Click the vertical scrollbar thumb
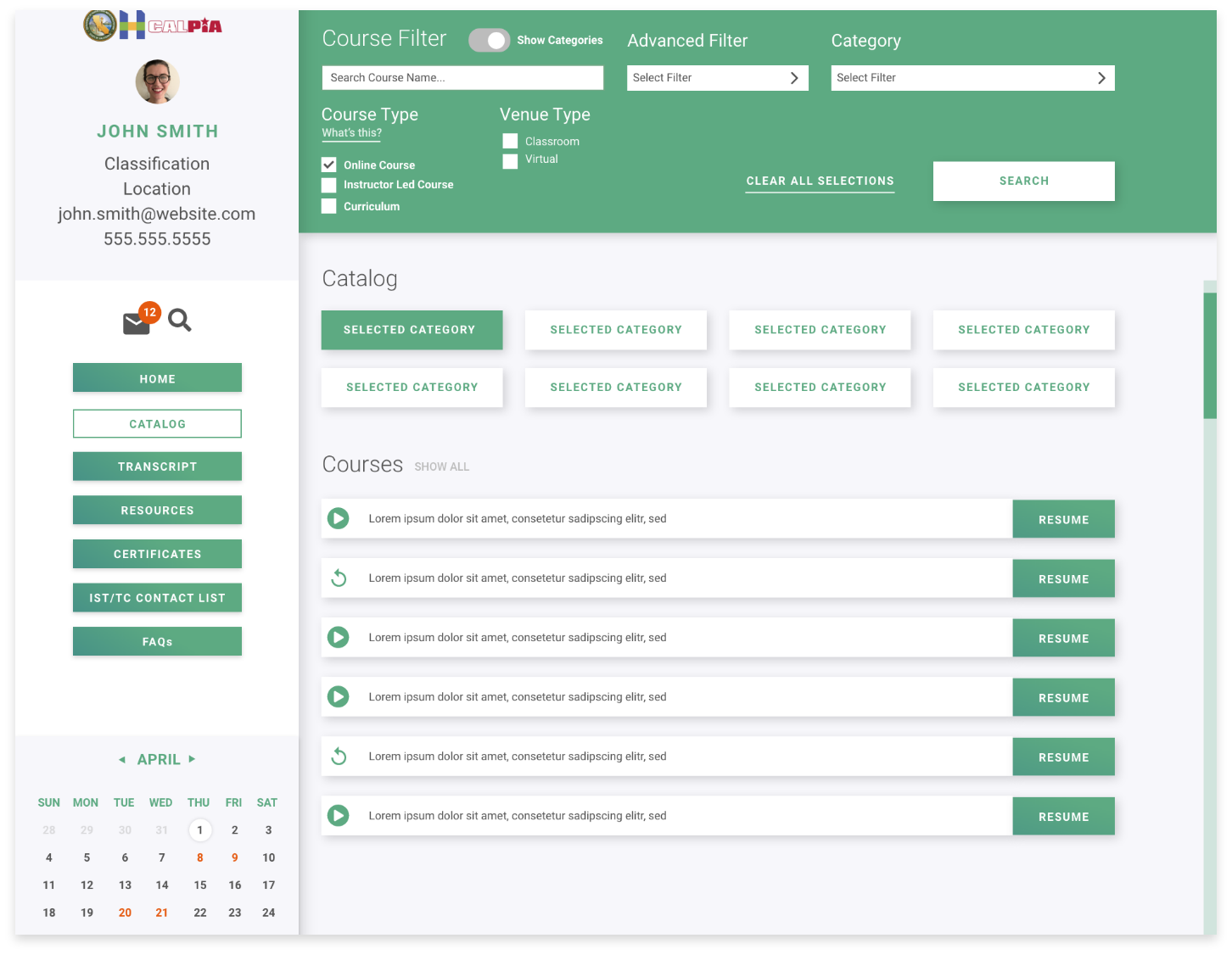This screenshot has width=1232, height=955. pos(1210,355)
